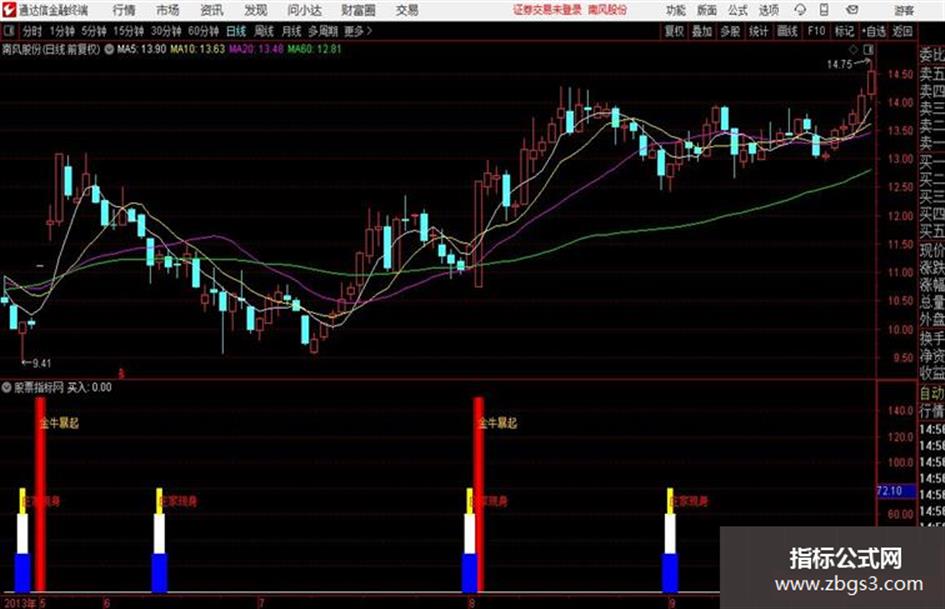Add stock via the 自选 button

click(873, 31)
